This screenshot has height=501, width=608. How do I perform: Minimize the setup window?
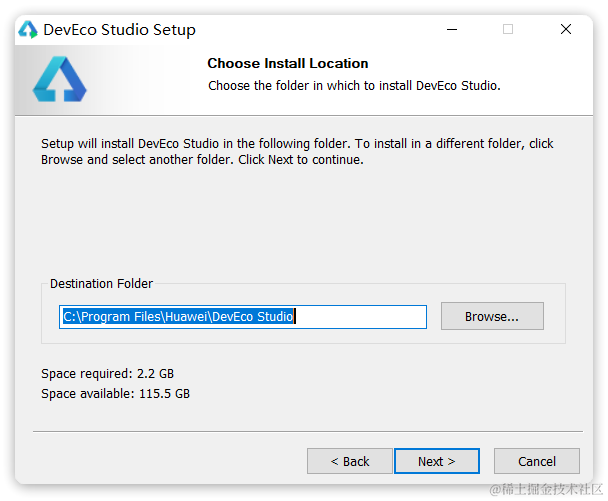[x=452, y=29]
